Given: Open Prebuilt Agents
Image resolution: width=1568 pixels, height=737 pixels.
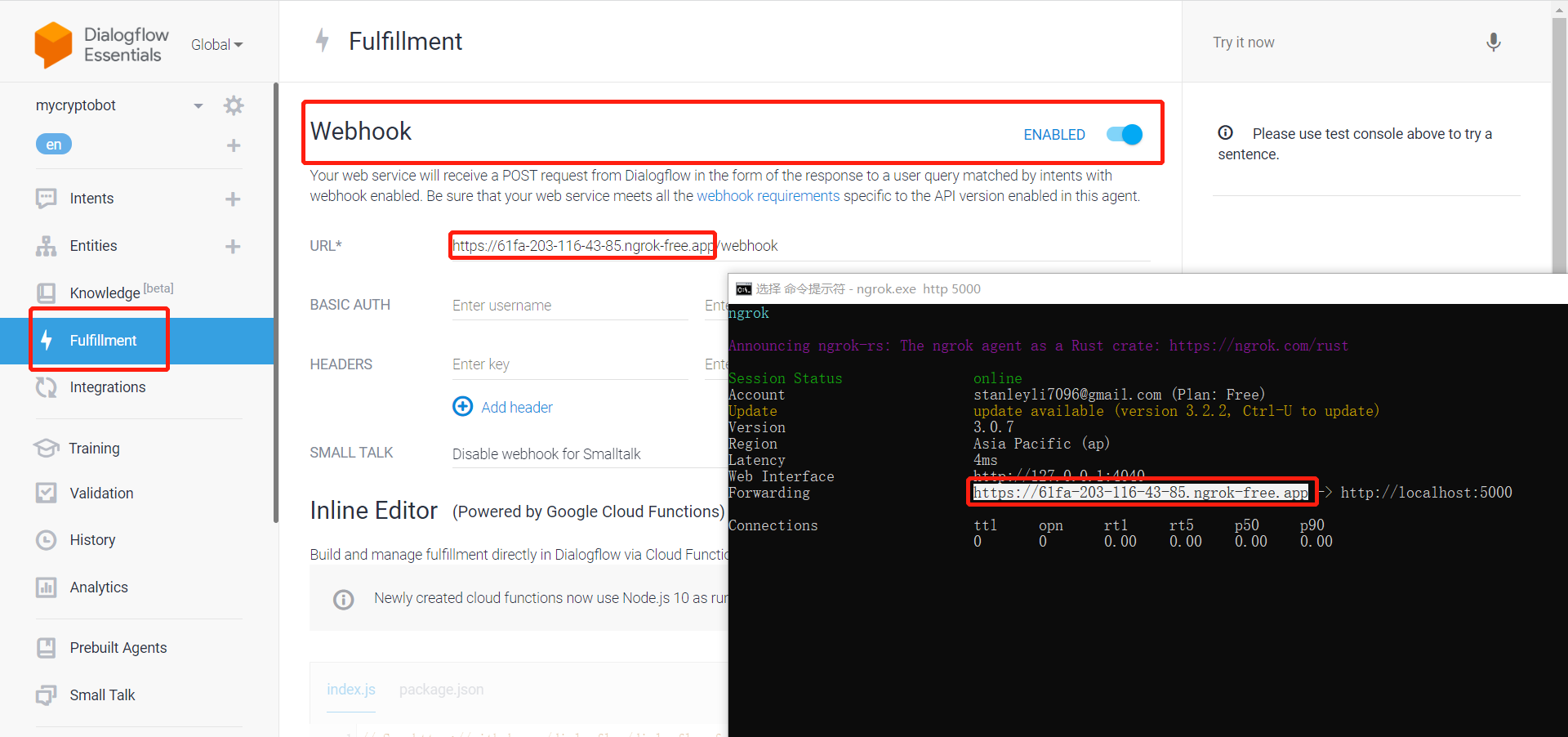Looking at the screenshot, I should pyautogui.click(x=118, y=648).
